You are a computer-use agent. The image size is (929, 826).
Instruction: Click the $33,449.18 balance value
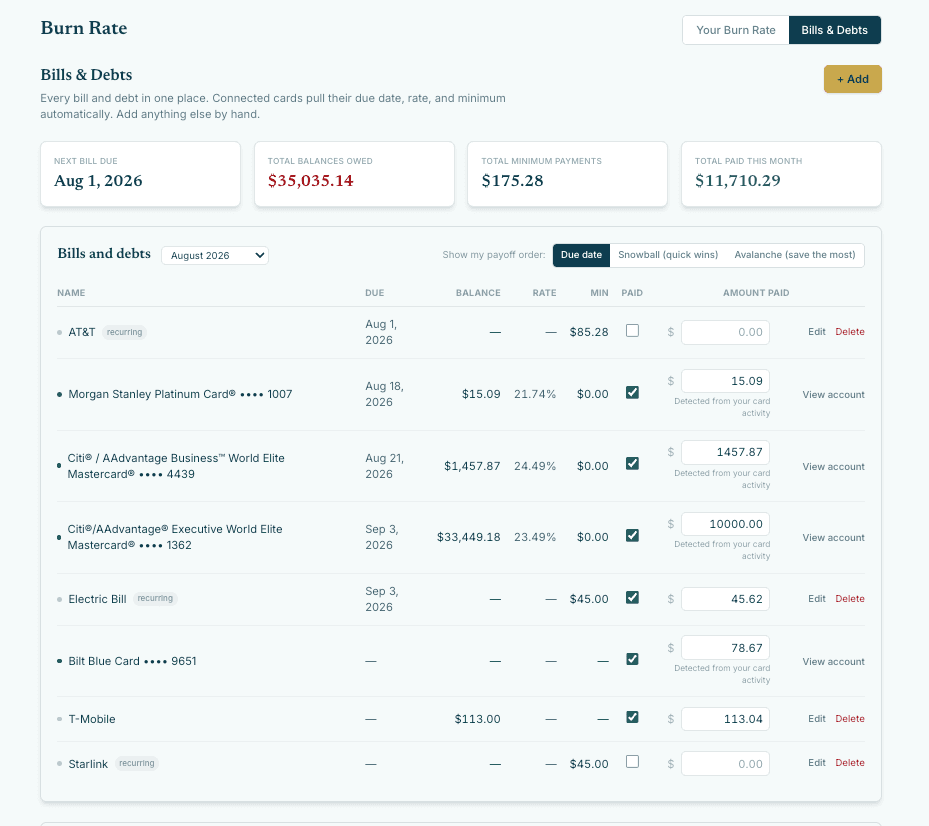469,537
